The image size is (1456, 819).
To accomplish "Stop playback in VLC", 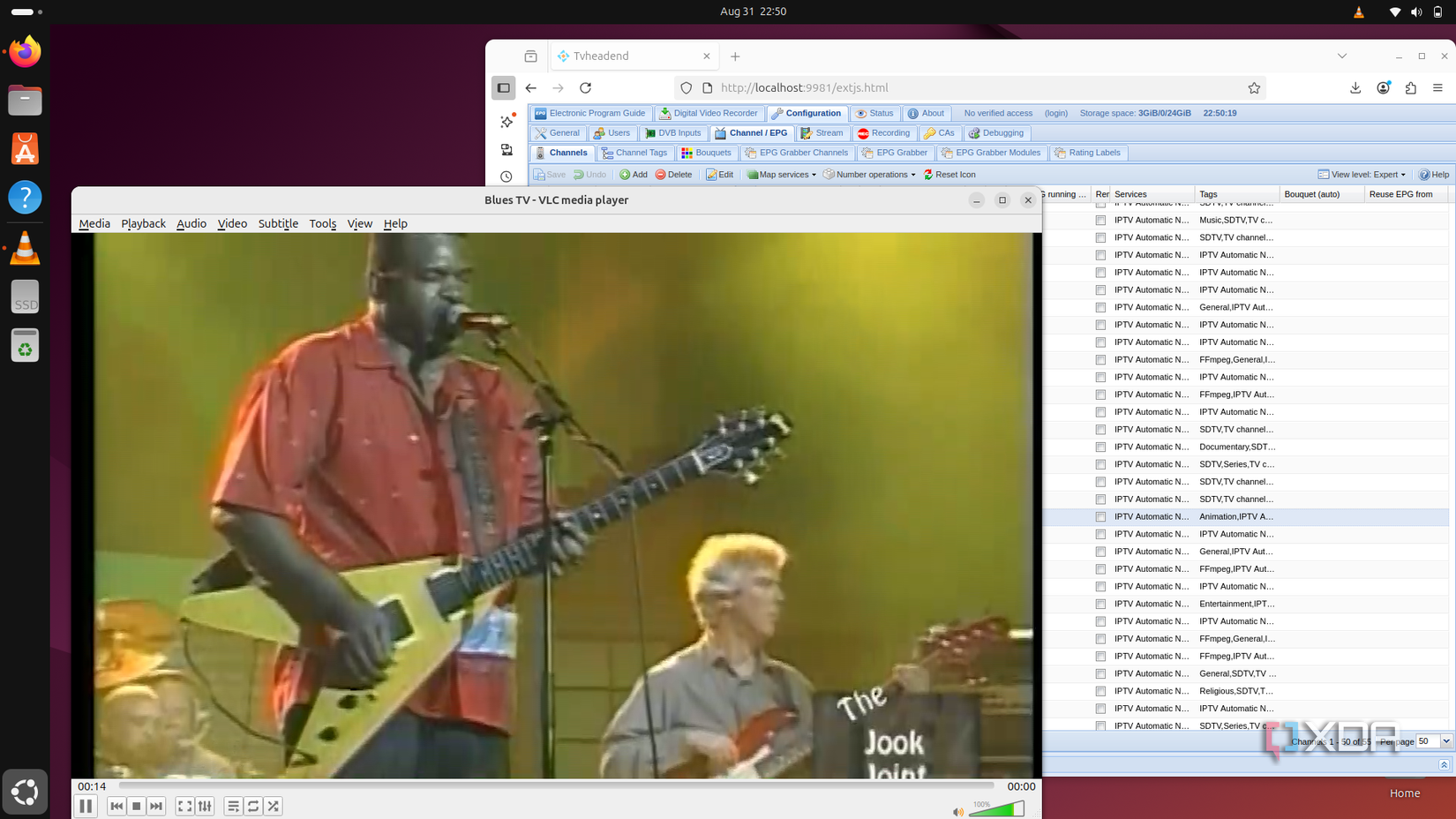I will [136, 806].
